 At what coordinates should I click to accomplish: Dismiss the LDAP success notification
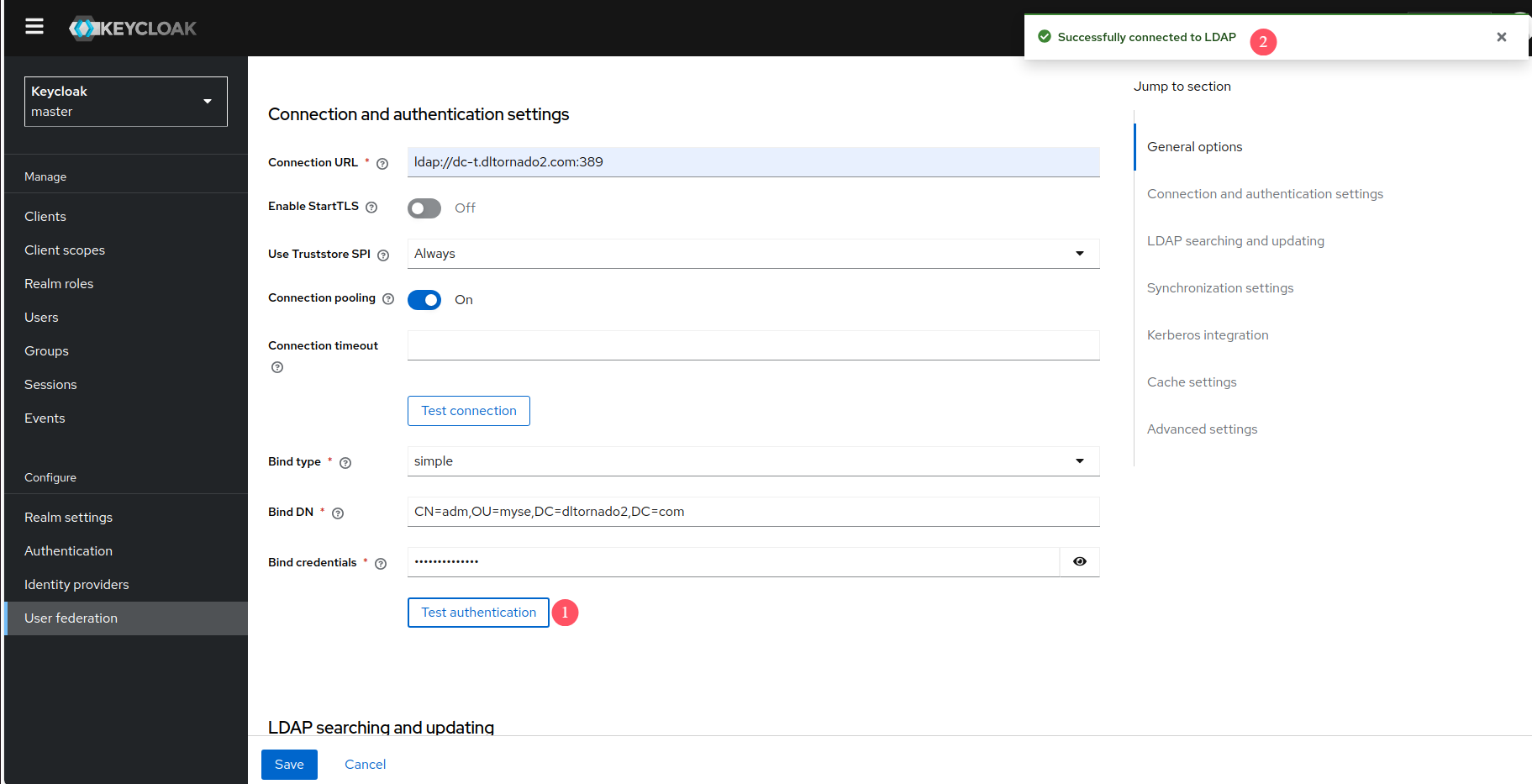pyautogui.click(x=1501, y=37)
